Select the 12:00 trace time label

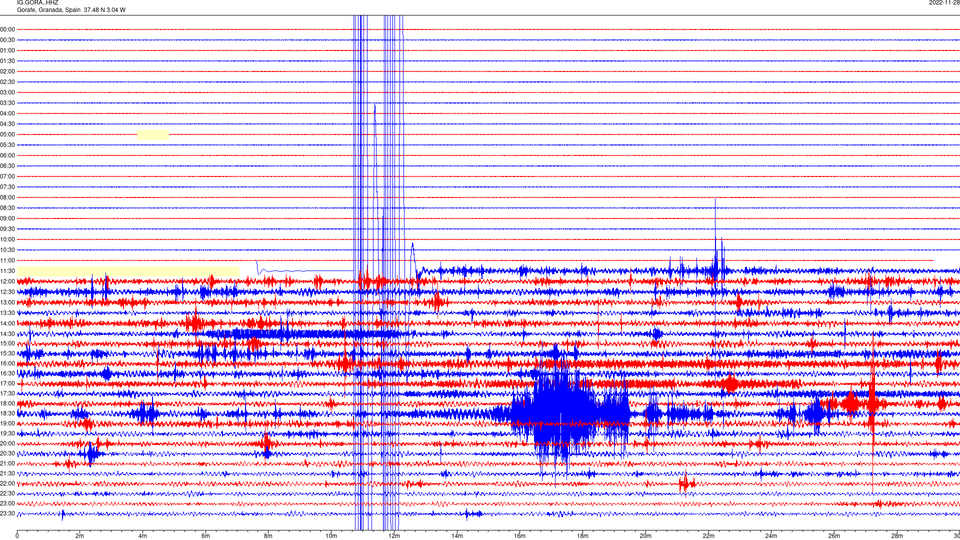(x=7, y=282)
